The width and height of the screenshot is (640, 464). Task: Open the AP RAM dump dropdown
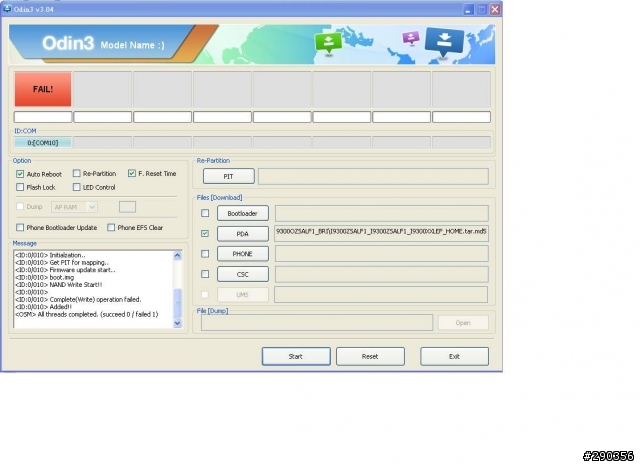pos(74,207)
